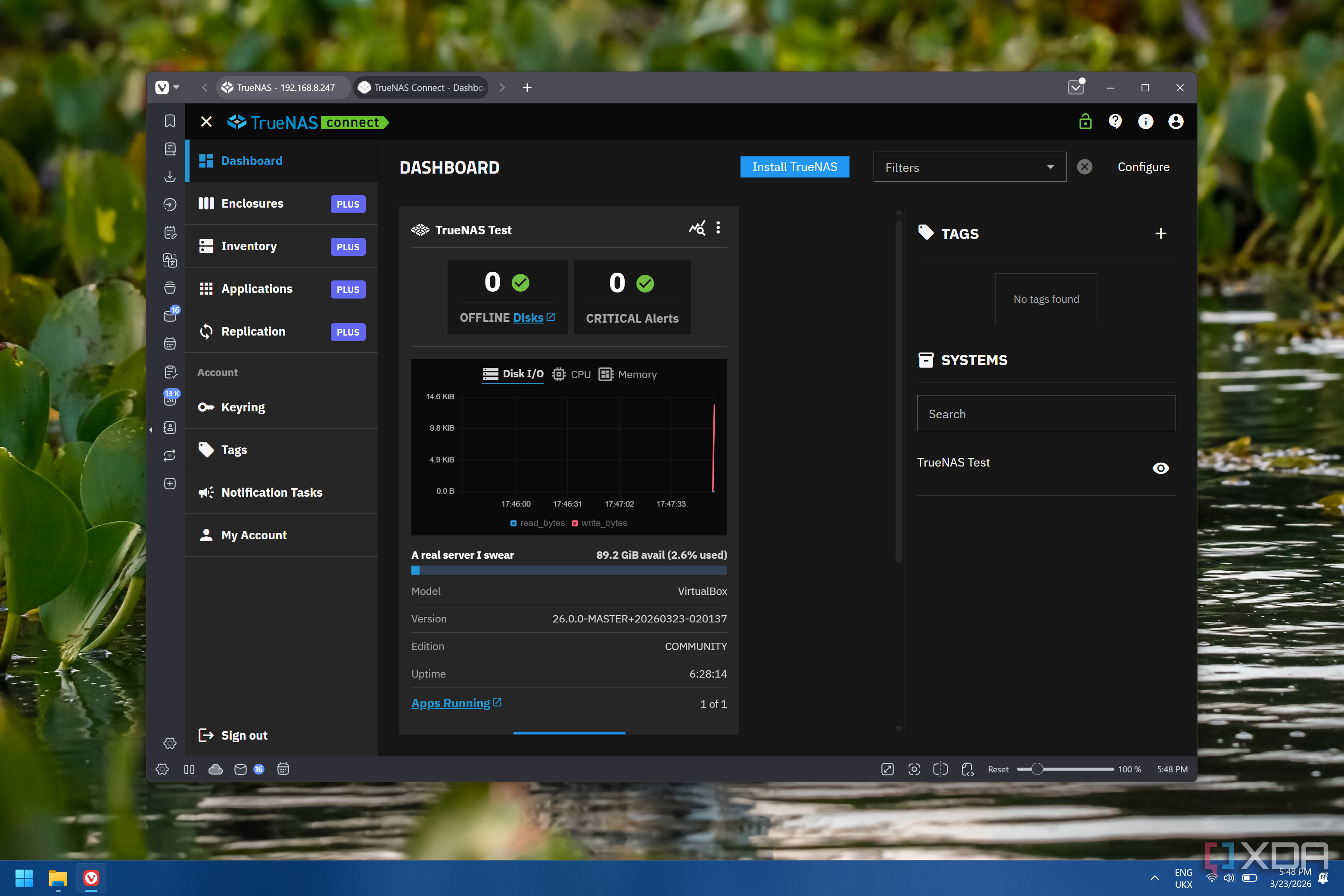Viewport: 1344px width, 896px height.
Task: Toggle write_bytes series in chart legend
Action: click(600, 523)
